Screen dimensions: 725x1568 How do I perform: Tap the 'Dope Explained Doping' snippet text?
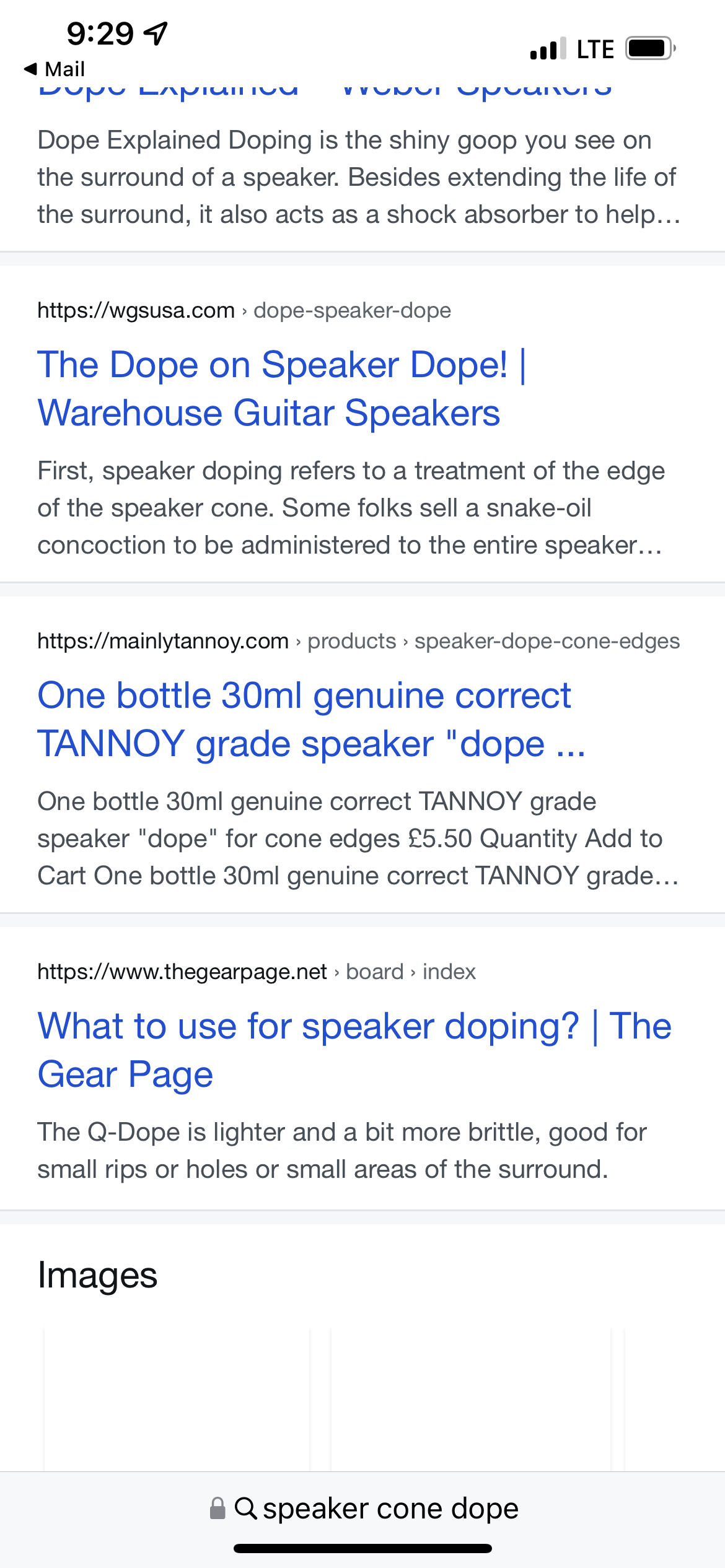pyautogui.click(x=358, y=177)
